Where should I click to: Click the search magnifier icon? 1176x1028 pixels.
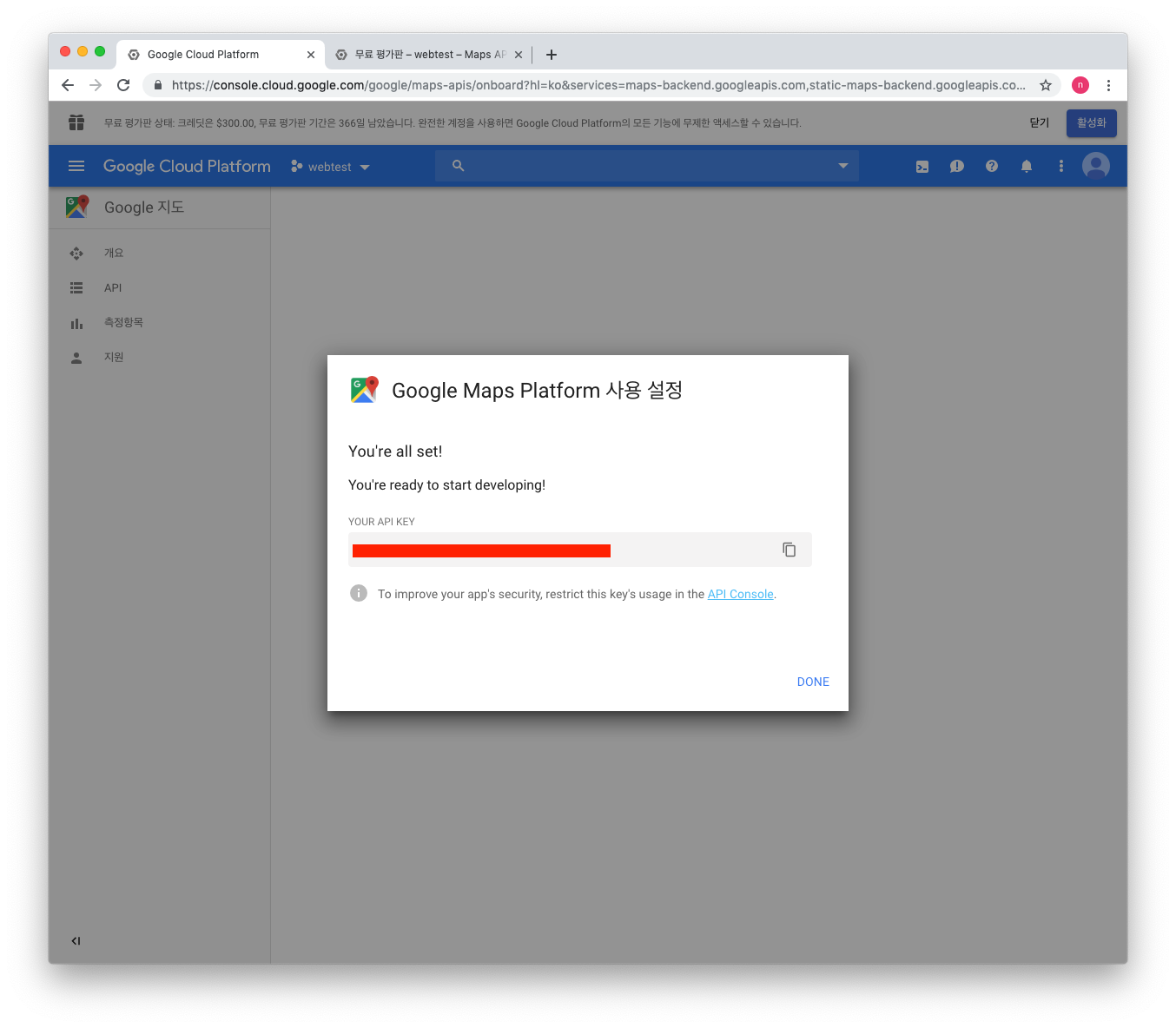pos(459,166)
